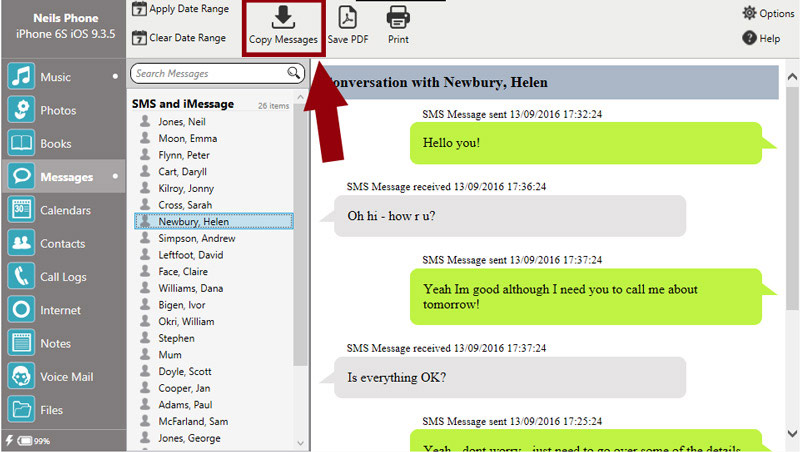Click the search magnifier icon
800x452 pixels.
[x=293, y=73]
